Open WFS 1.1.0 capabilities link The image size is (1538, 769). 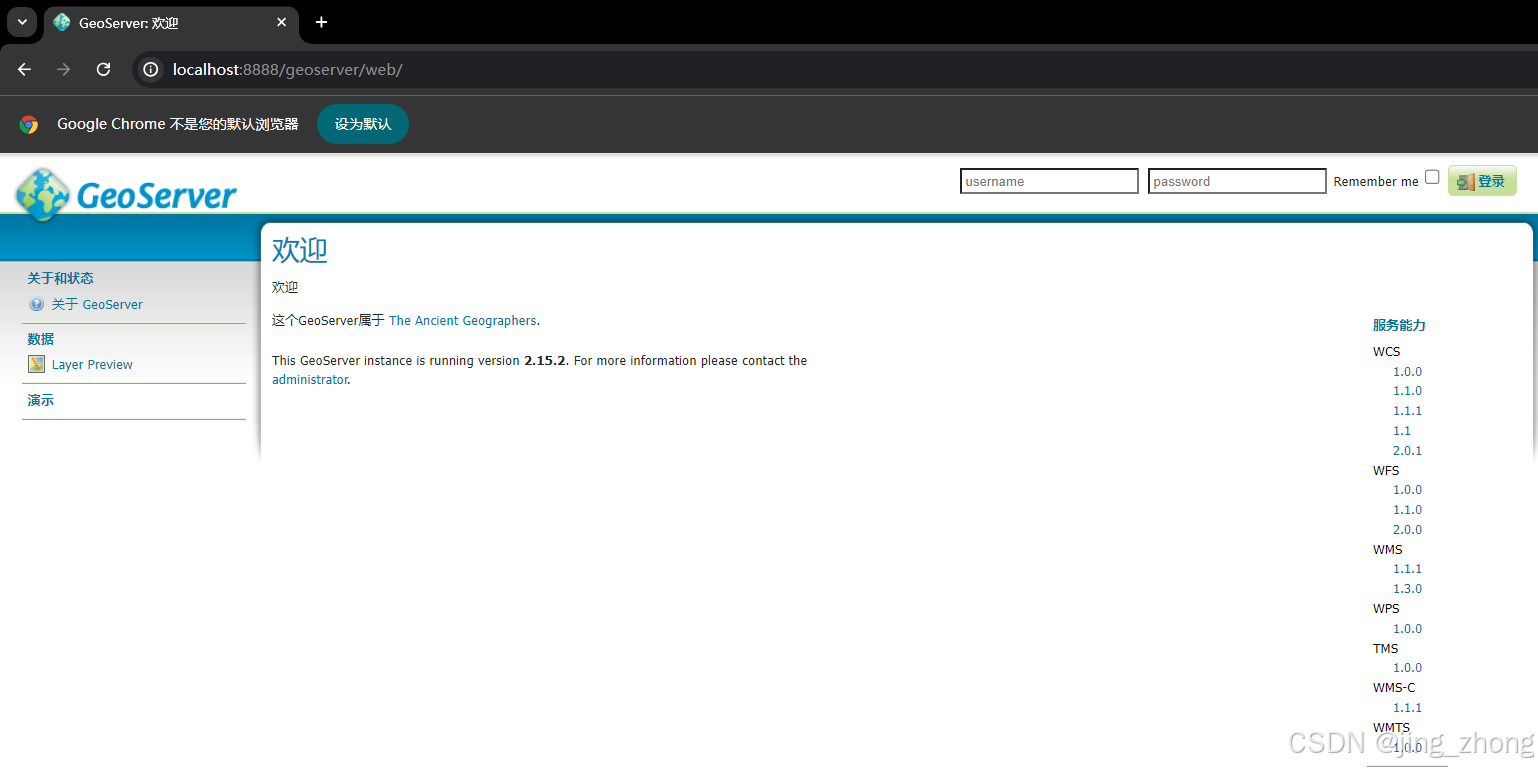tap(1407, 510)
